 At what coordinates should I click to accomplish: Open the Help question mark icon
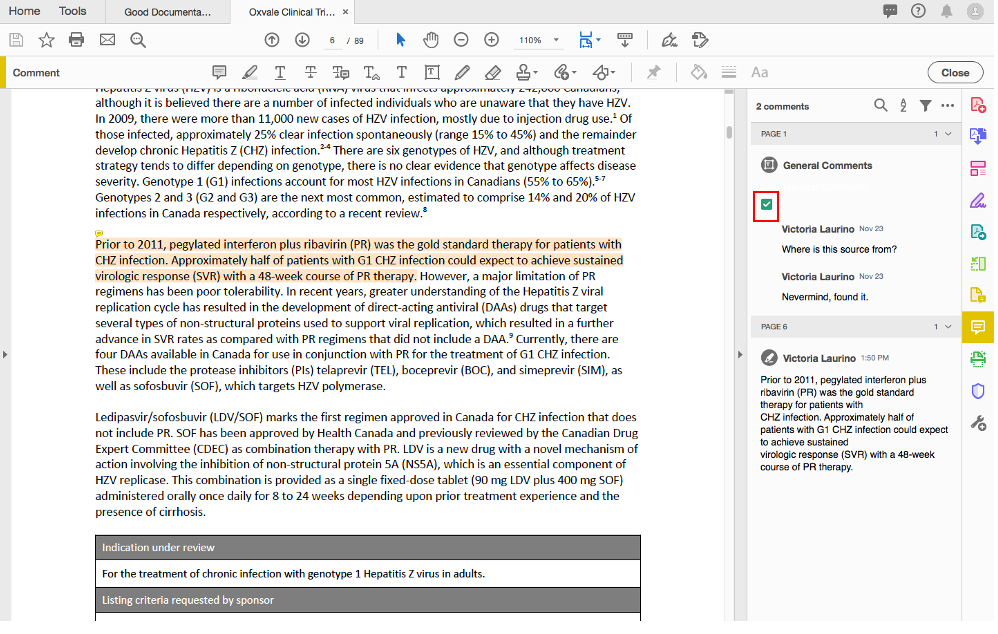tap(918, 11)
